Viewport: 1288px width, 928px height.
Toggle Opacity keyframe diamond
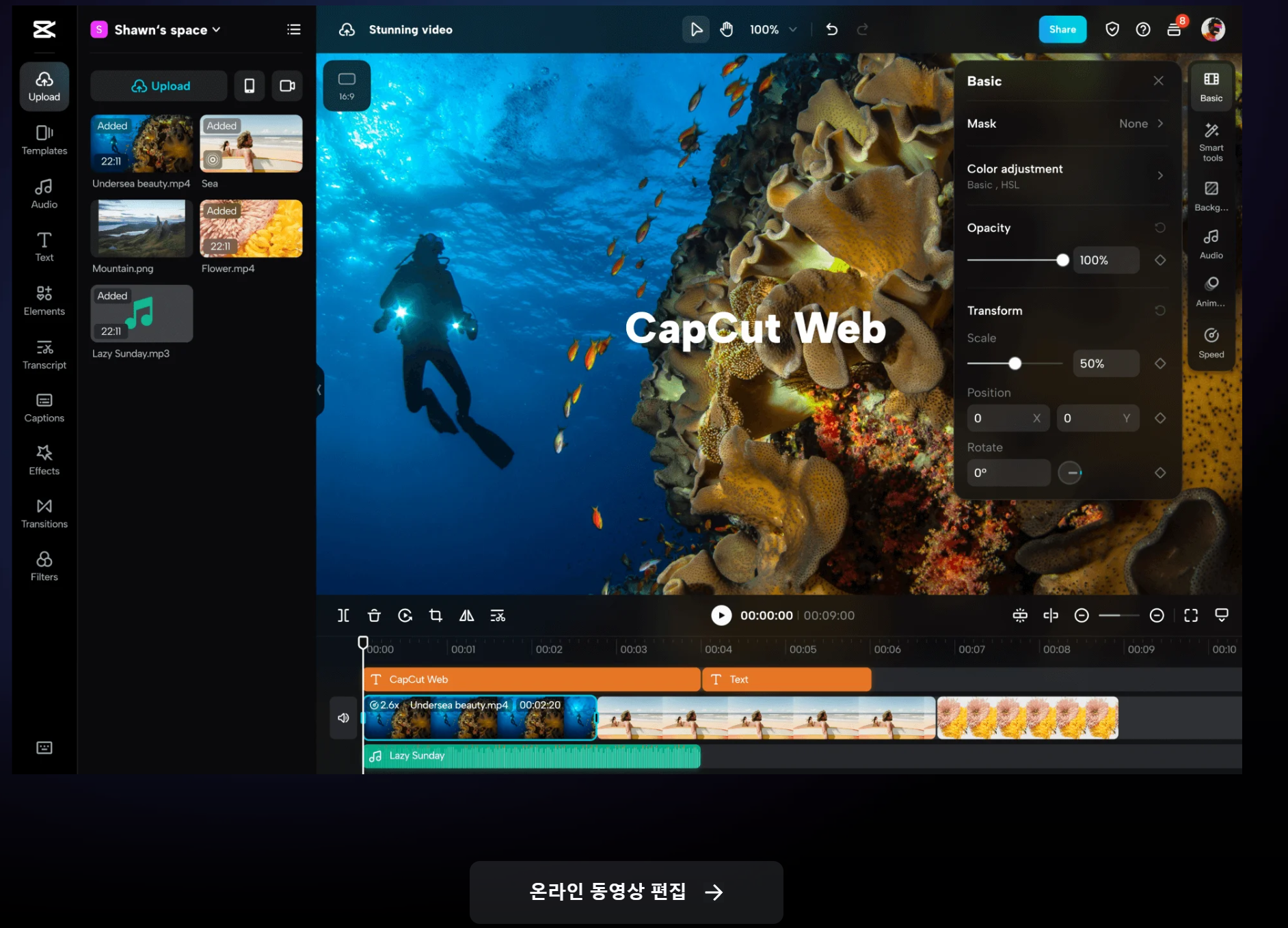click(1160, 260)
